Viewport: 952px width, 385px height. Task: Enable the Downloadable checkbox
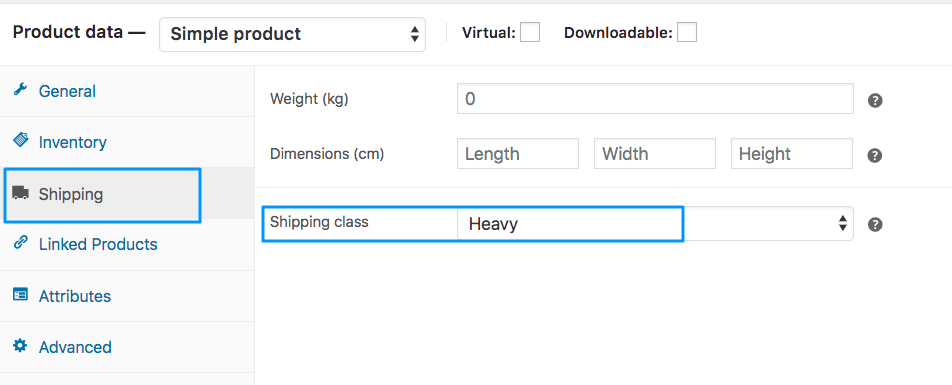[x=687, y=32]
